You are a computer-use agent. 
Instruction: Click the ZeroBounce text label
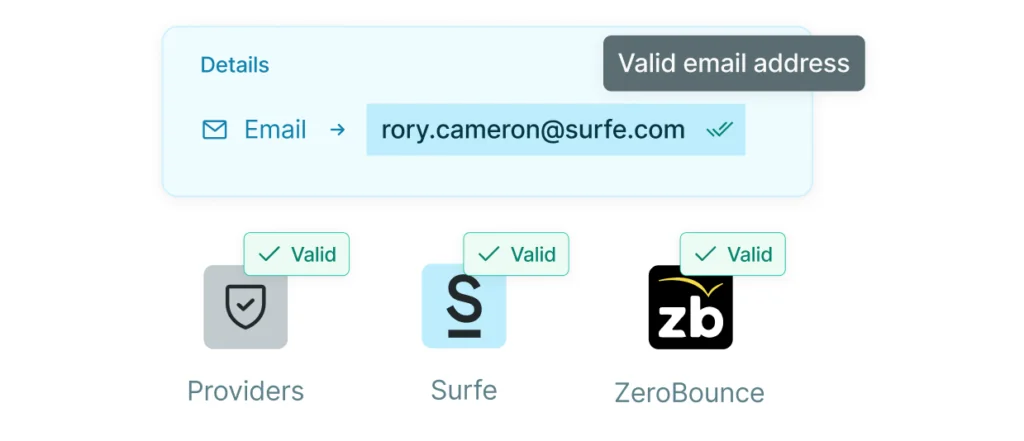pyautogui.click(x=689, y=392)
